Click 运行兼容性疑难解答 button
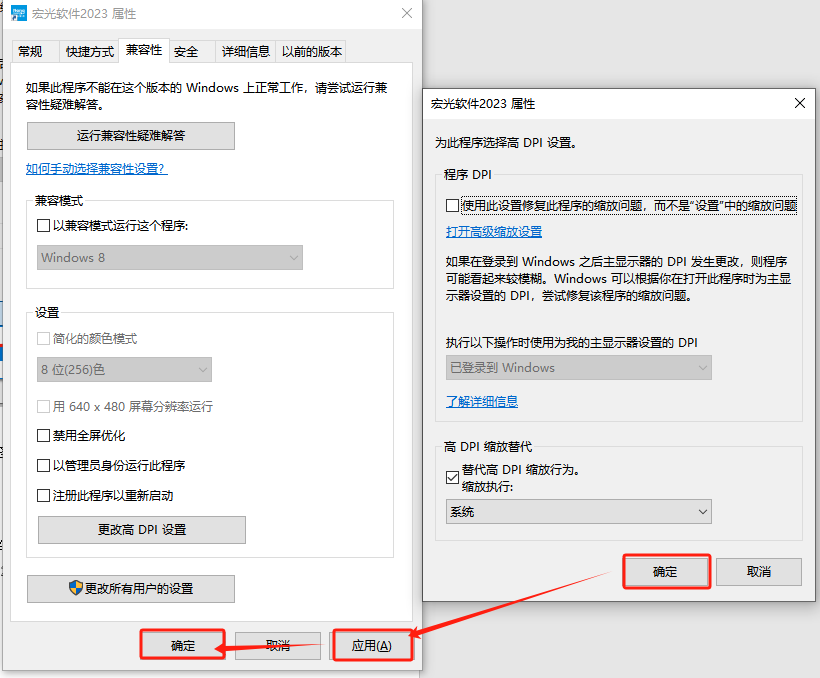 pyautogui.click(x=131, y=136)
